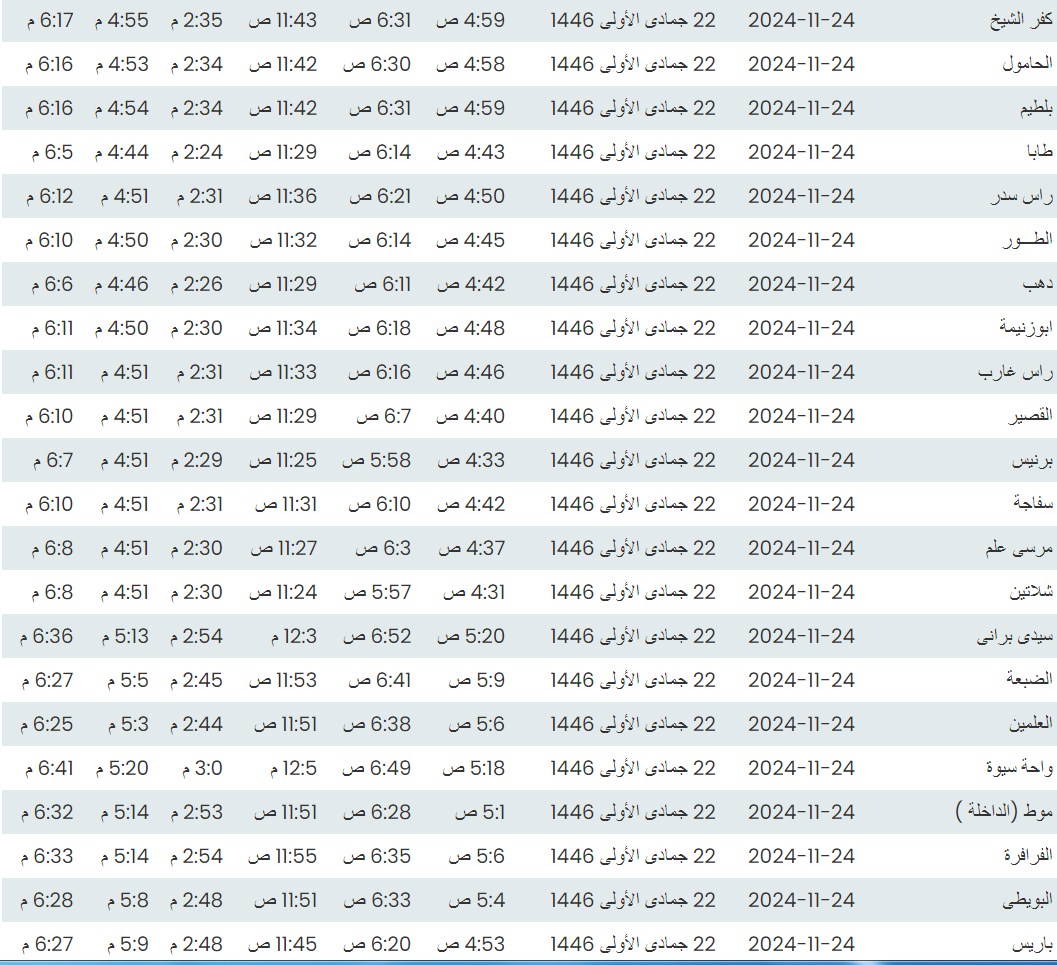1057x965 pixels.
Task: Click the 6:35 ص sunrise time for الفرافرة
Action: [379, 857]
